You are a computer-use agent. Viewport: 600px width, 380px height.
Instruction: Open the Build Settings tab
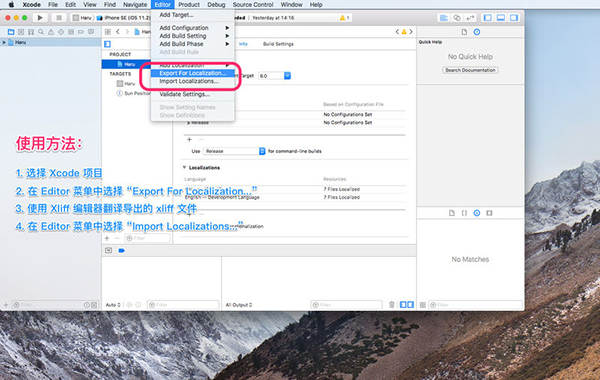pos(278,44)
